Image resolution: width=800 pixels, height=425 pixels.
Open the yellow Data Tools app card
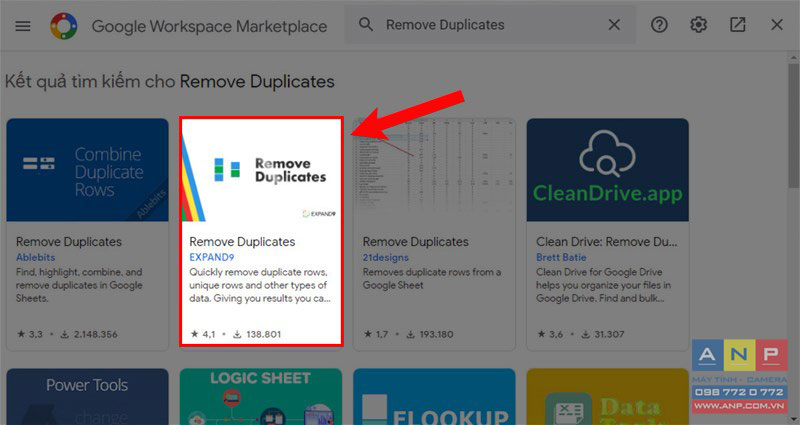tap(608, 397)
